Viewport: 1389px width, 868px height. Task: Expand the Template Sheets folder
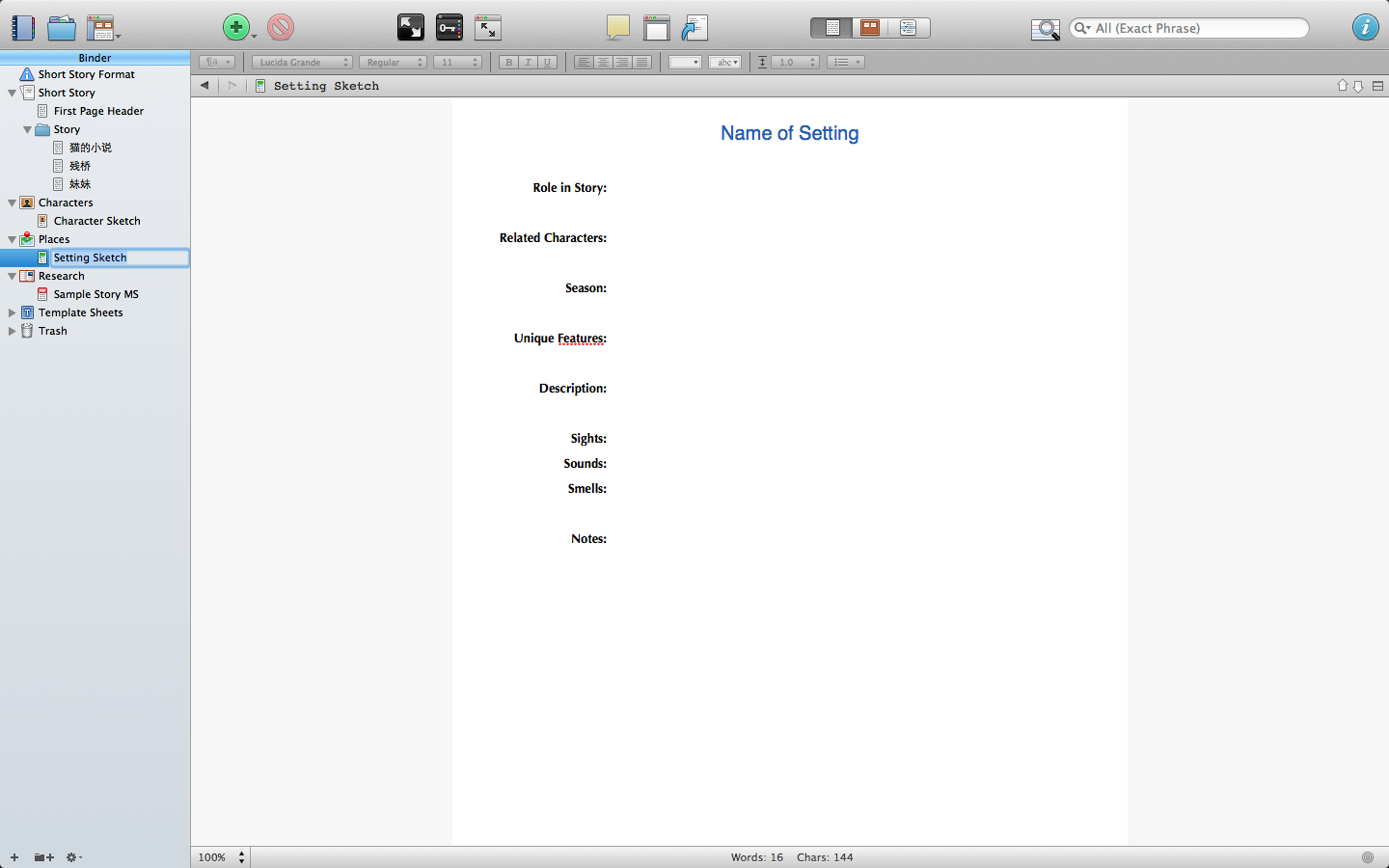pyautogui.click(x=12, y=312)
